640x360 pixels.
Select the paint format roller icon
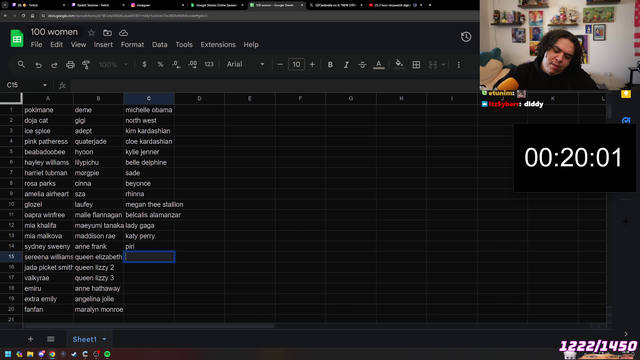tap(86, 64)
